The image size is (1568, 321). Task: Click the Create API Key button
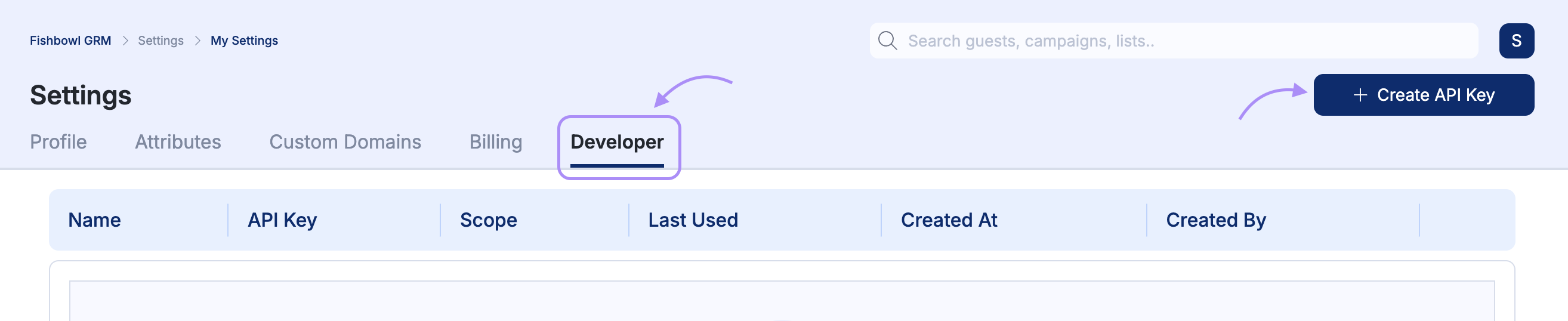coord(1423,95)
